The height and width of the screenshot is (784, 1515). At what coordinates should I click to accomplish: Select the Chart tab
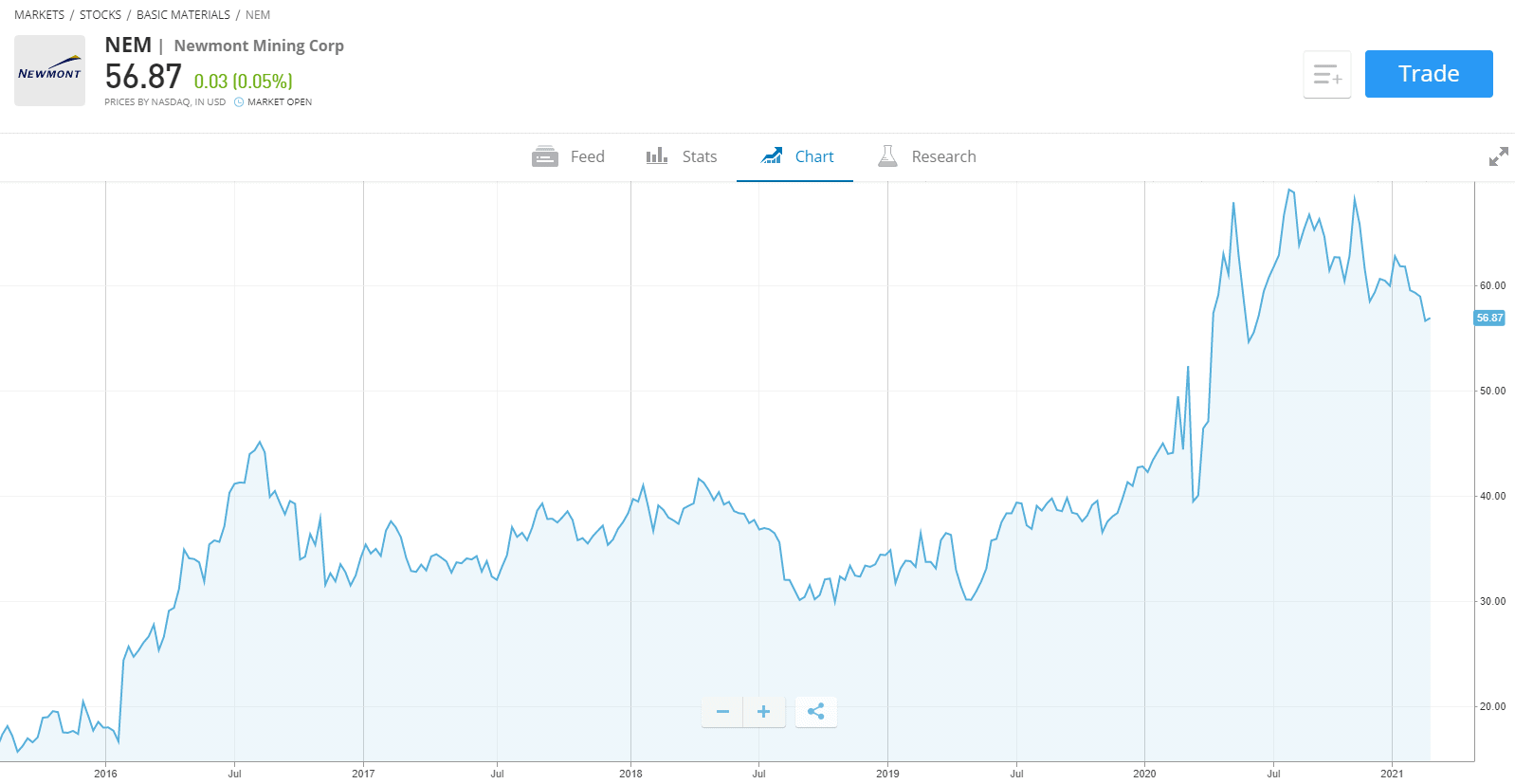tap(794, 156)
